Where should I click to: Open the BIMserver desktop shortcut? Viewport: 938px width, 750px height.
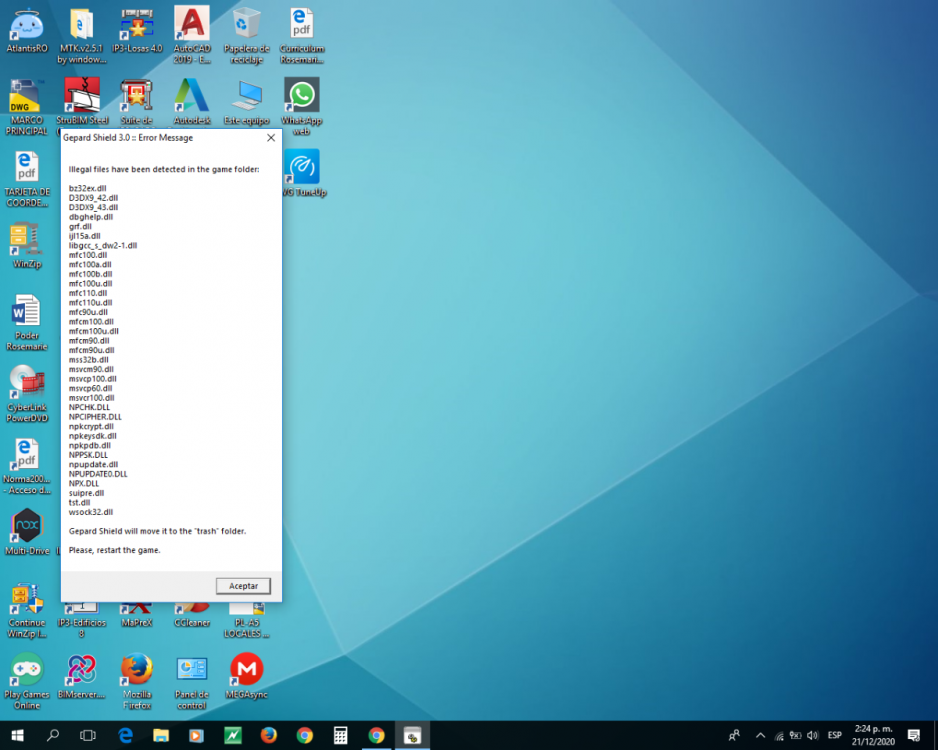point(81,670)
